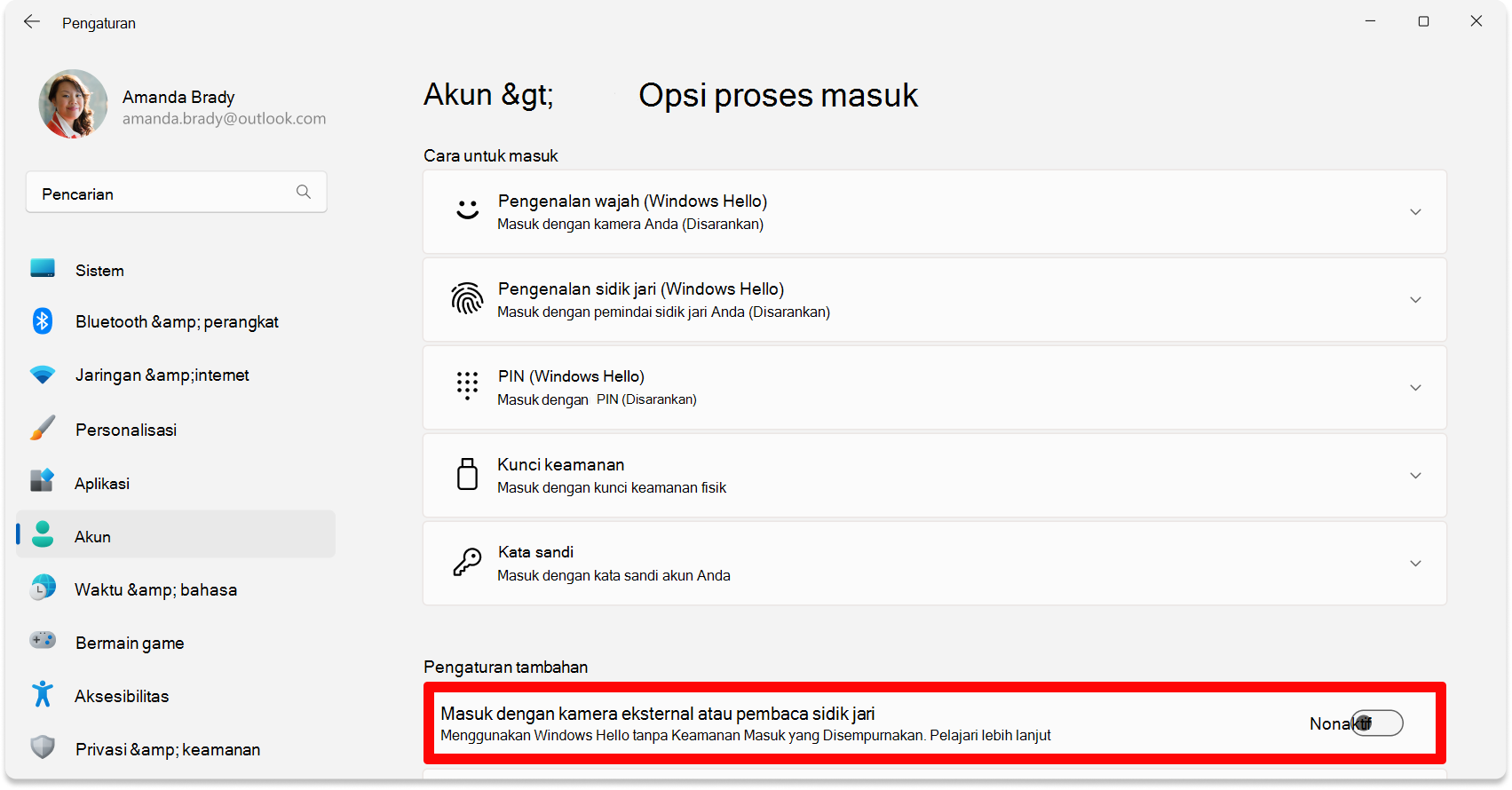1512x790 pixels.
Task: Click the face recognition smiley icon
Action: (x=467, y=210)
